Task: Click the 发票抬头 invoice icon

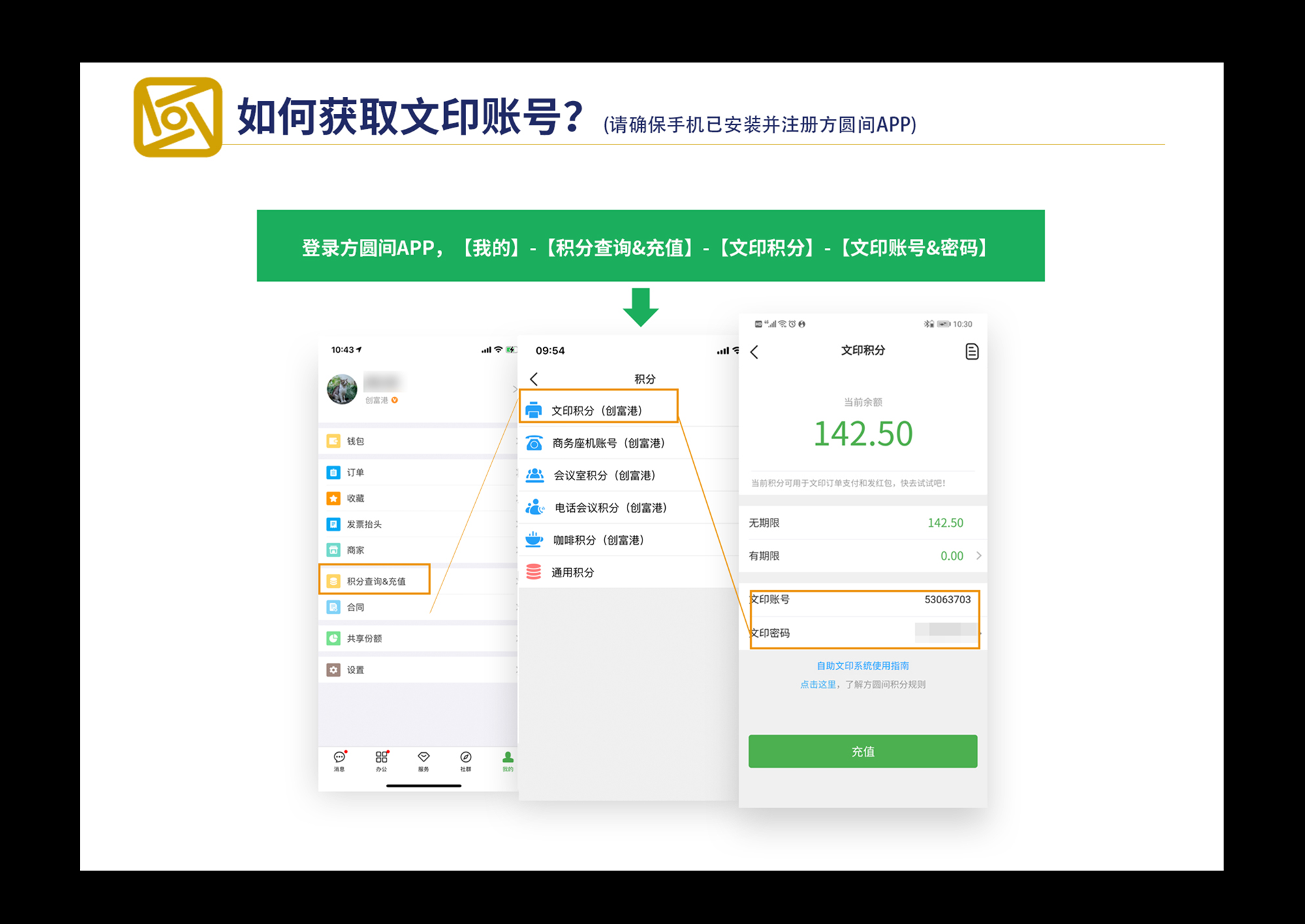Action: click(333, 524)
